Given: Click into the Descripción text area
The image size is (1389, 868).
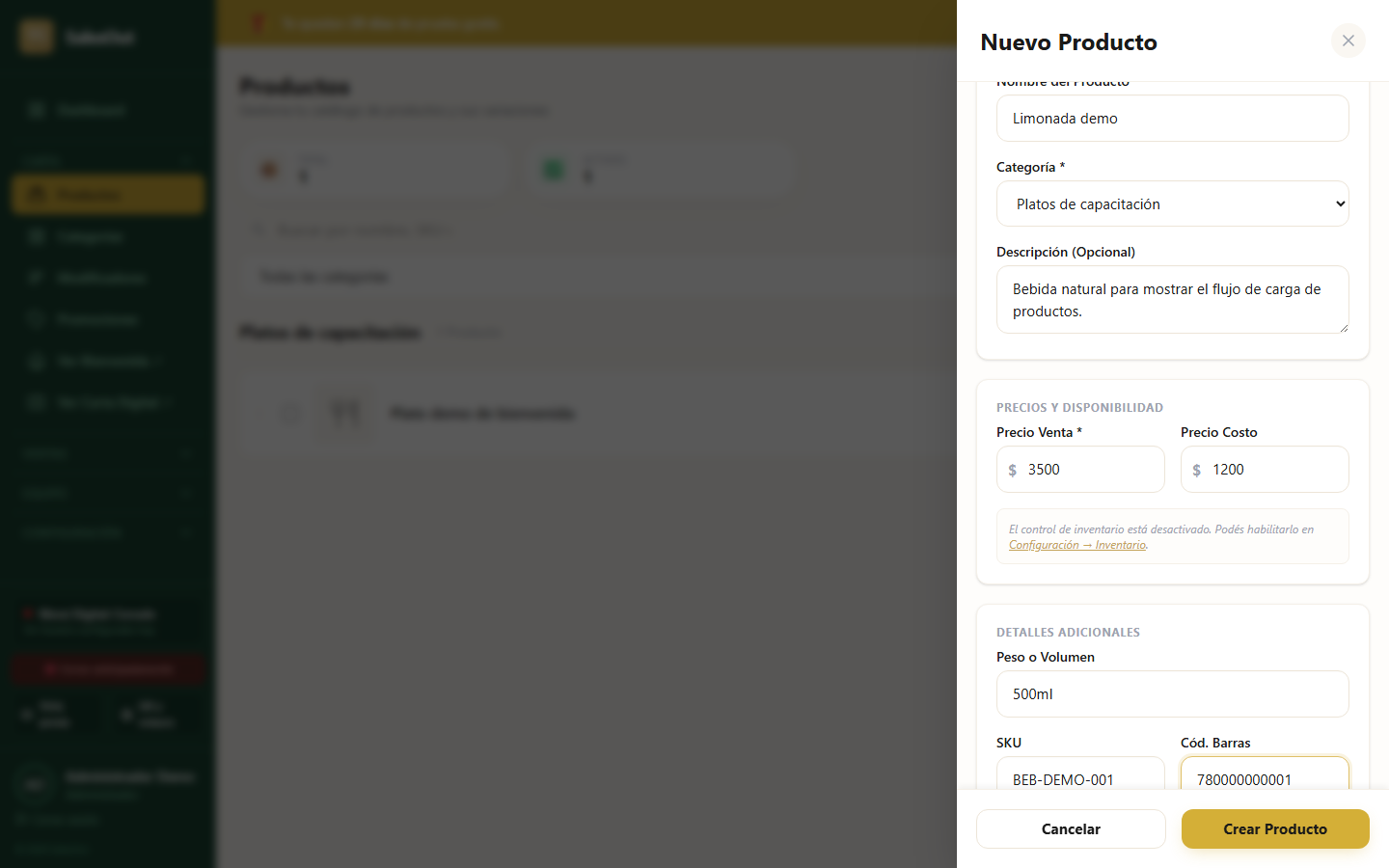Looking at the screenshot, I should [x=1172, y=300].
